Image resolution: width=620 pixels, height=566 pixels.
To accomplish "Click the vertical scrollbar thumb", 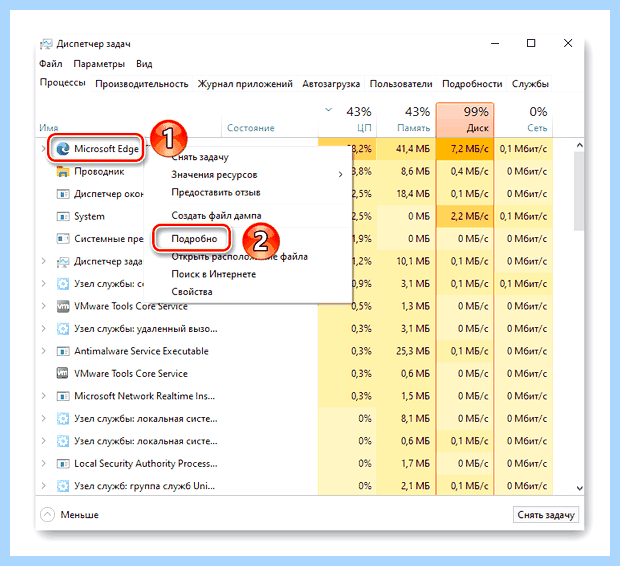I will (579, 191).
